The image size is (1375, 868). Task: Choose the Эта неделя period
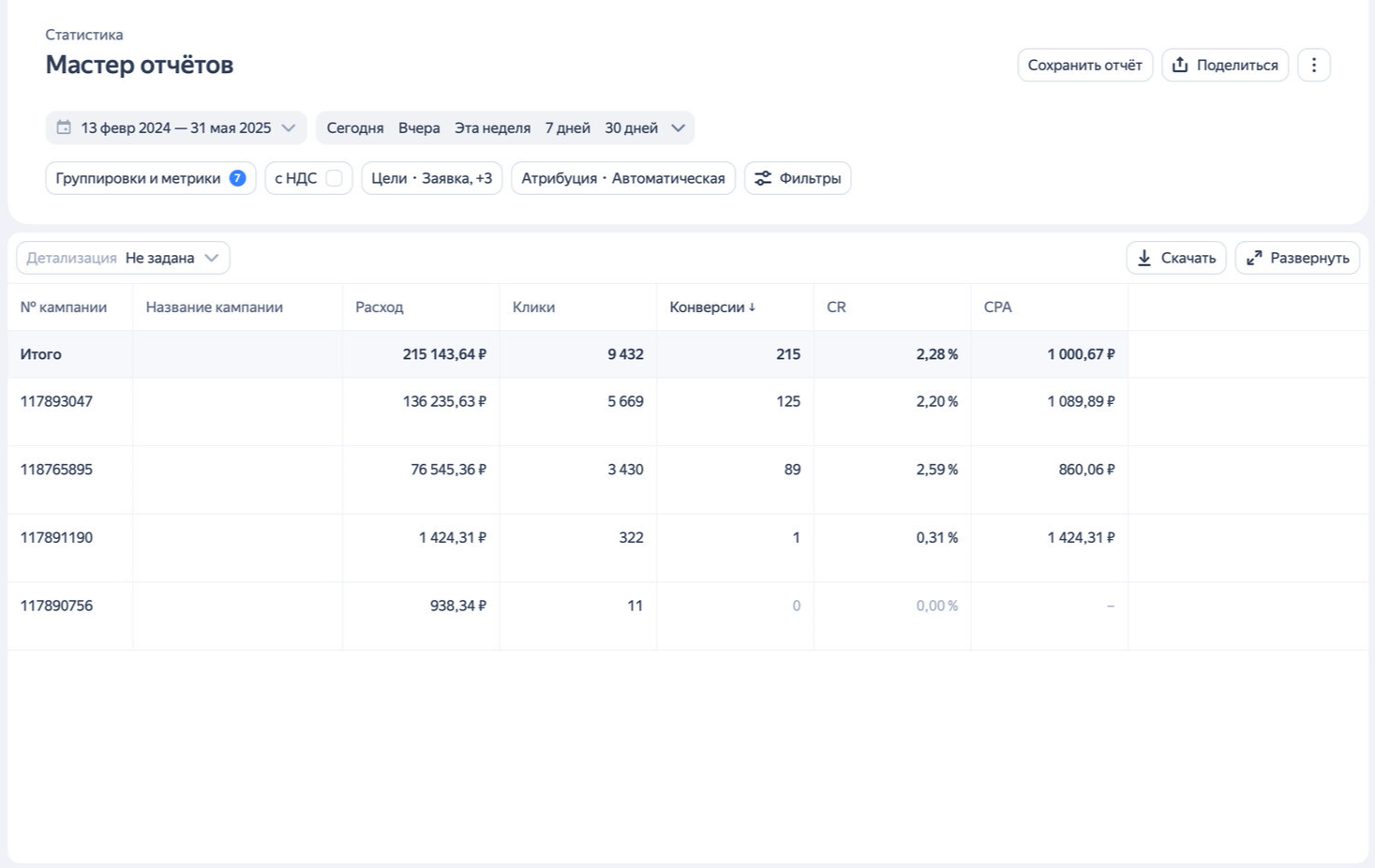click(x=492, y=127)
